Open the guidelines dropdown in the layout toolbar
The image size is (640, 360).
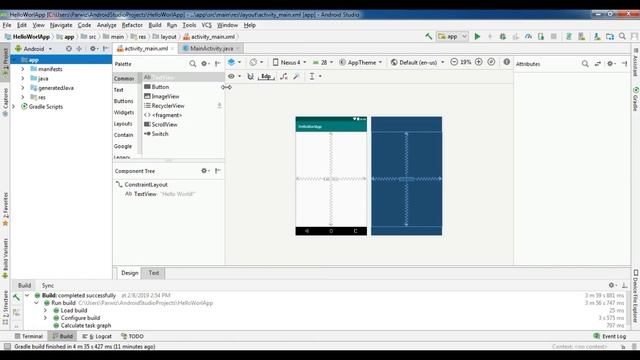(315, 76)
